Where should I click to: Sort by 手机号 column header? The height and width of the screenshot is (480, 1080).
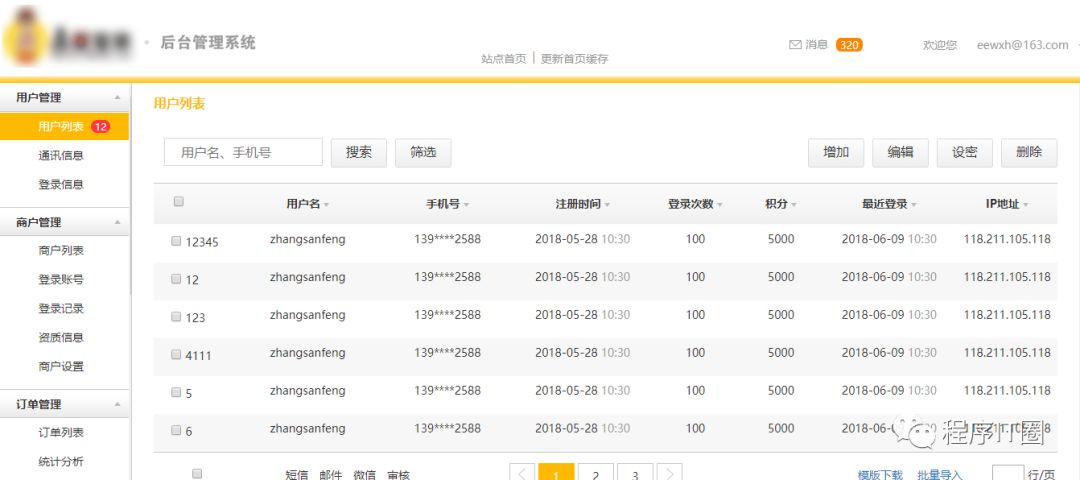click(447, 204)
